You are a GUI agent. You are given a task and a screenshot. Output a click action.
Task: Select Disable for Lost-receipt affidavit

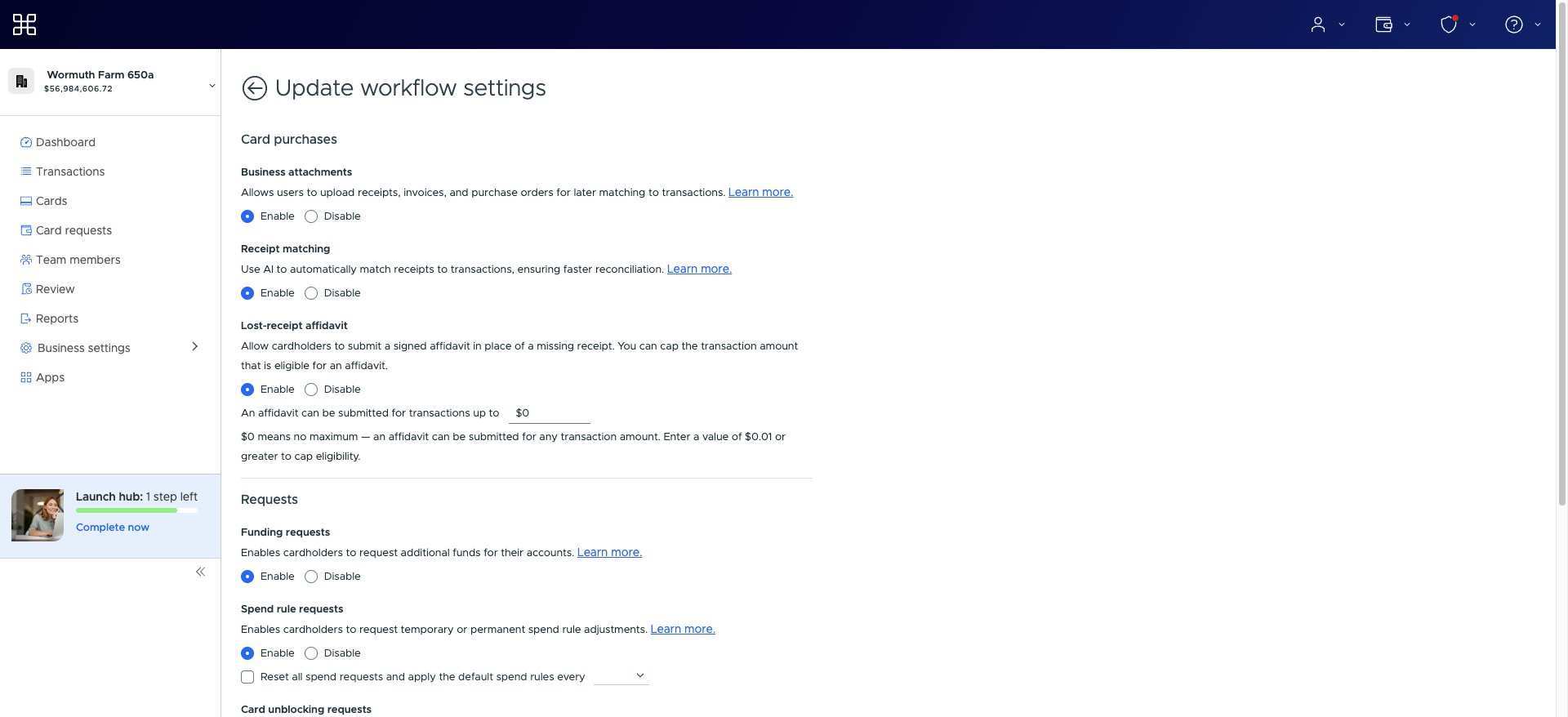pos(311,390)
